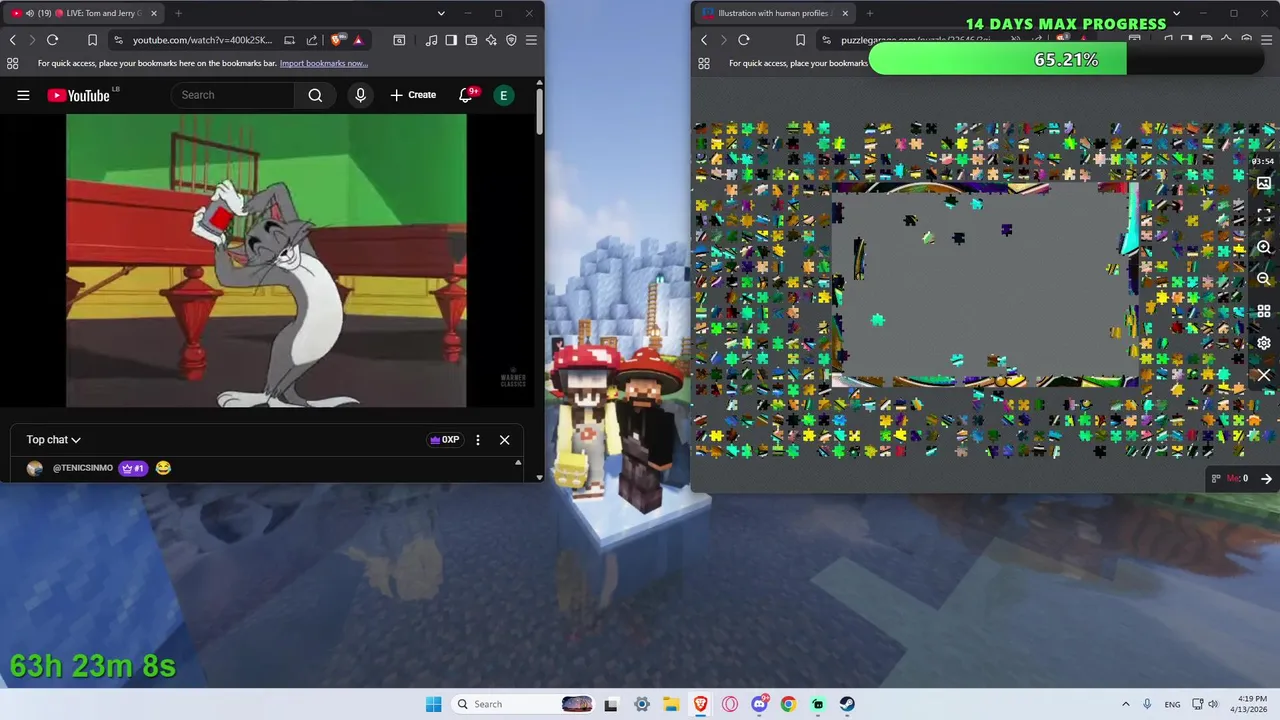Close the puzzle with the X icon
The image size is (1280, 720).
(x=1264, y=375)
